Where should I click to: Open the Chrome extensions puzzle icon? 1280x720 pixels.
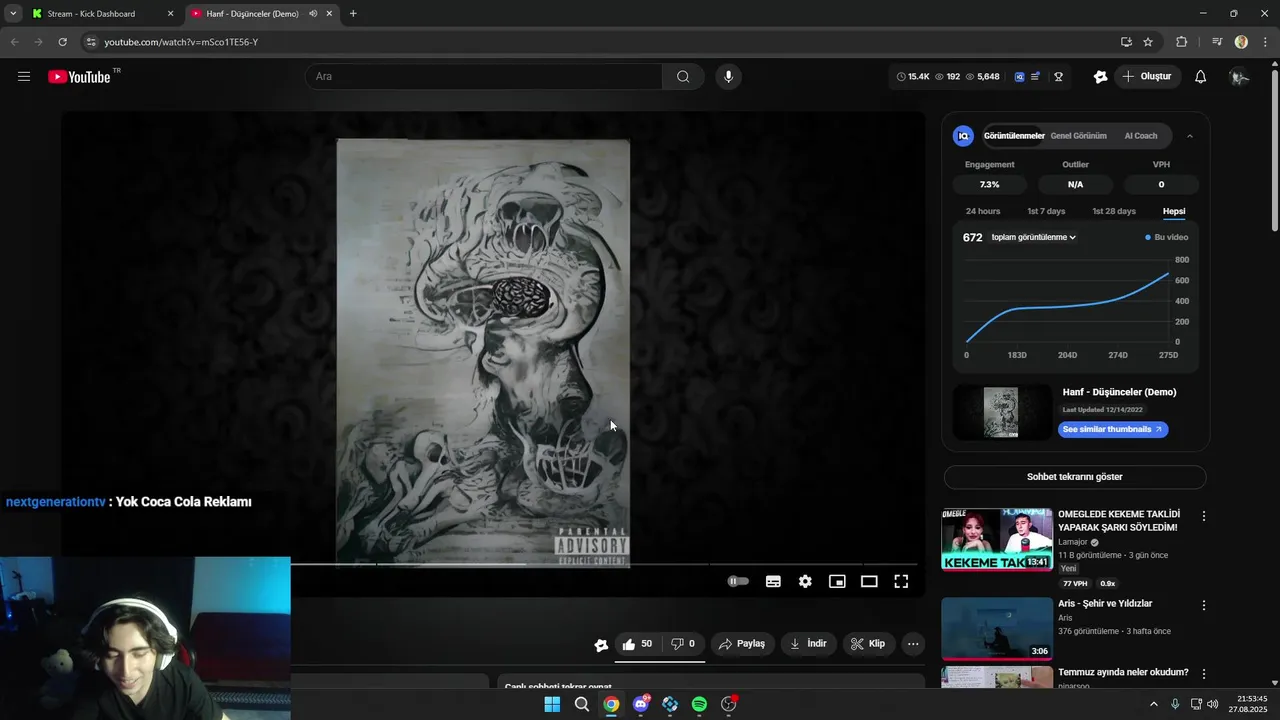tap(1181, 42)
